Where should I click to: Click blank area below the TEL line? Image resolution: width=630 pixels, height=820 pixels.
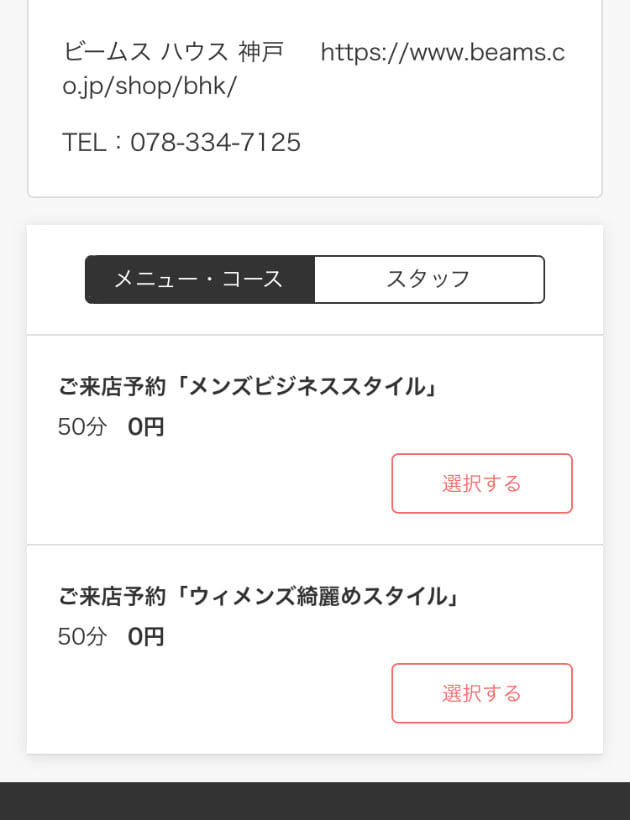315,178
